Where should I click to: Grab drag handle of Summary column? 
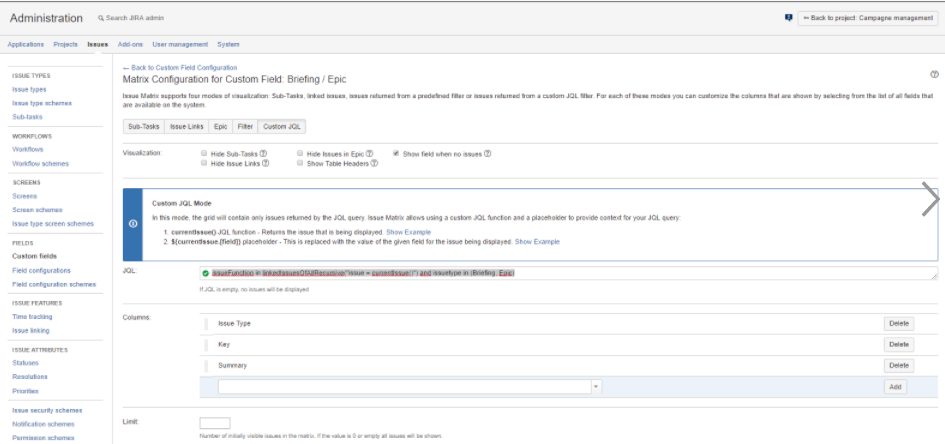coord(205,366)
